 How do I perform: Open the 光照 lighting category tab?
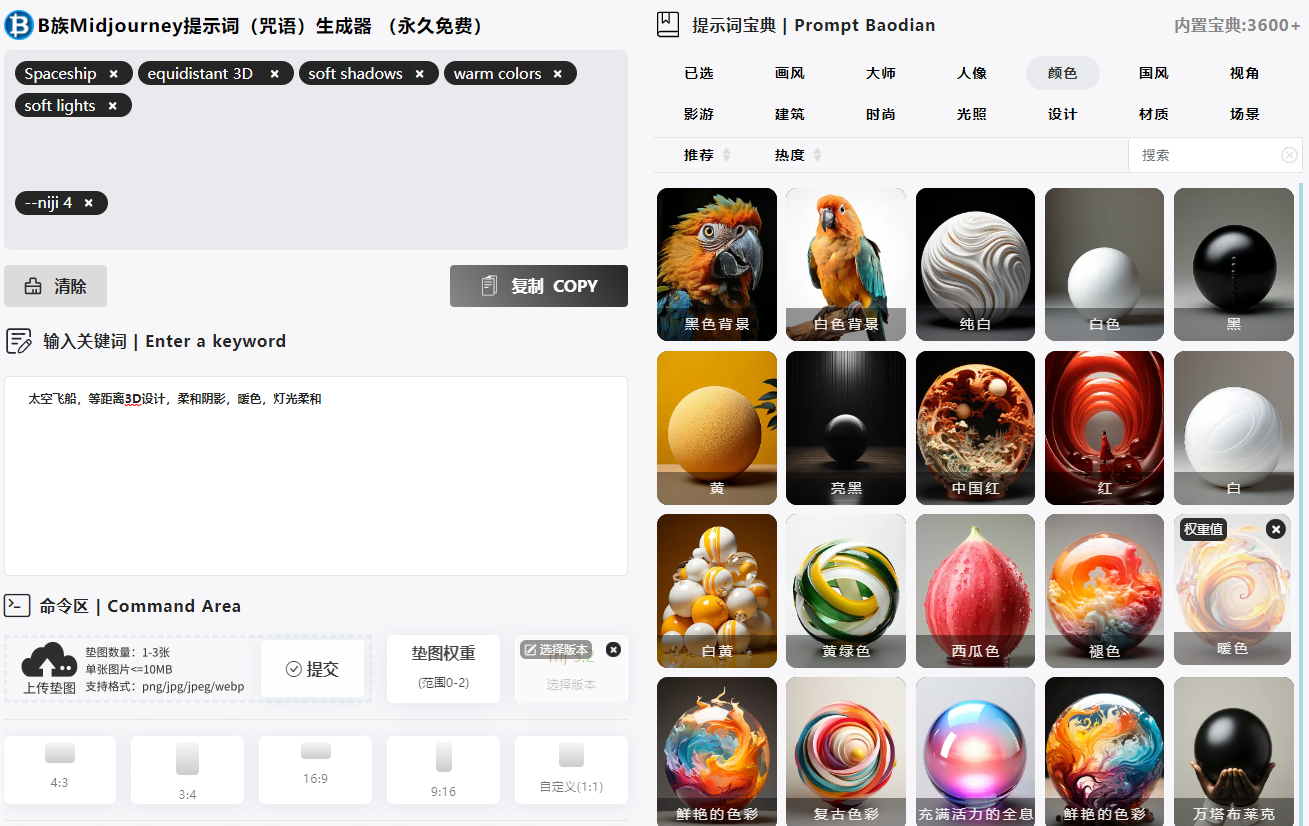click(971, 114)
